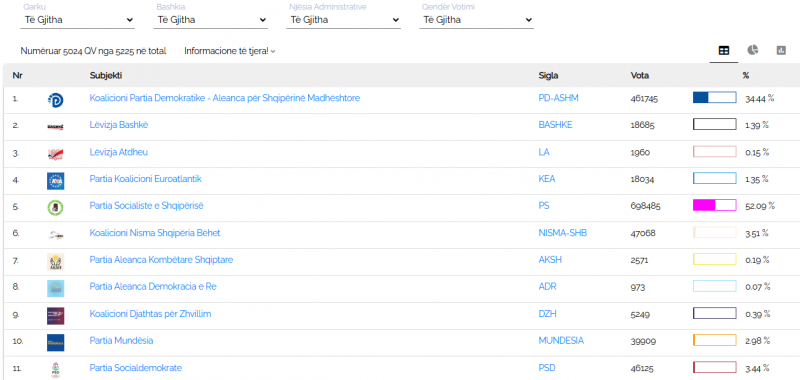Switch to the bar chart view icon
Screen dimensions: 800x380
781,50
